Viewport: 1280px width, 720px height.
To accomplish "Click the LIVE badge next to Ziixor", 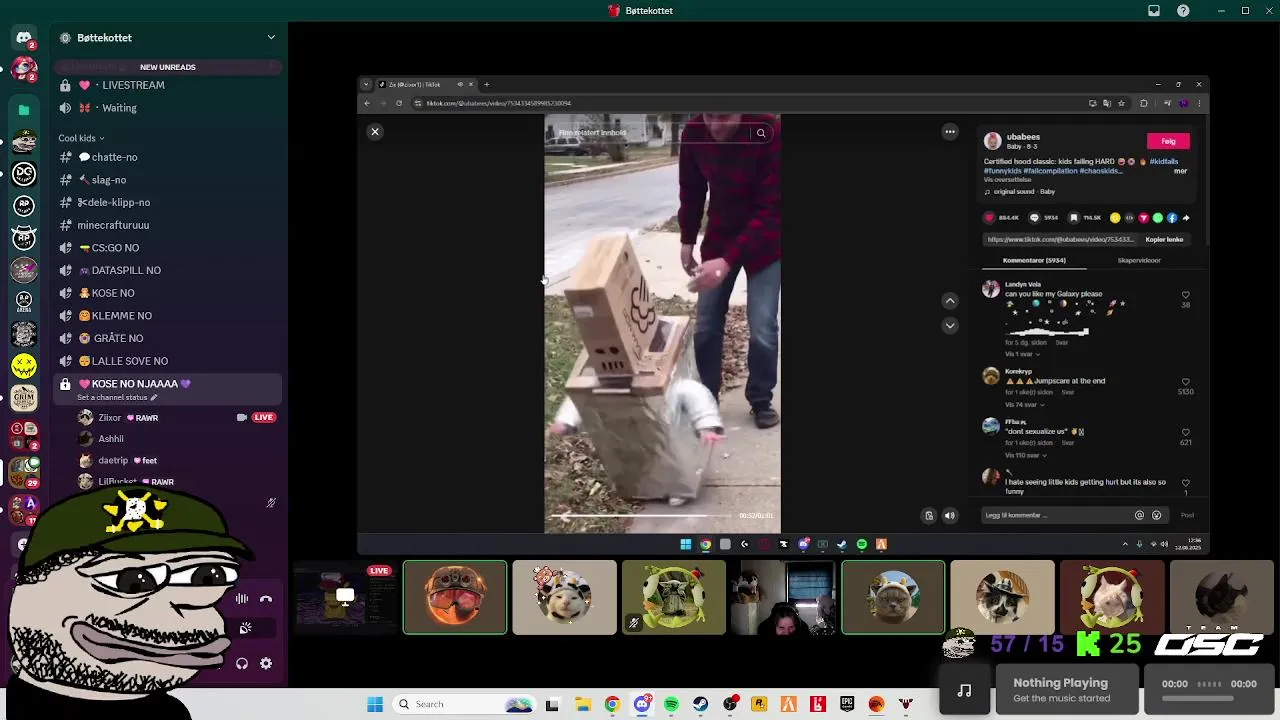I will (264, 417).
